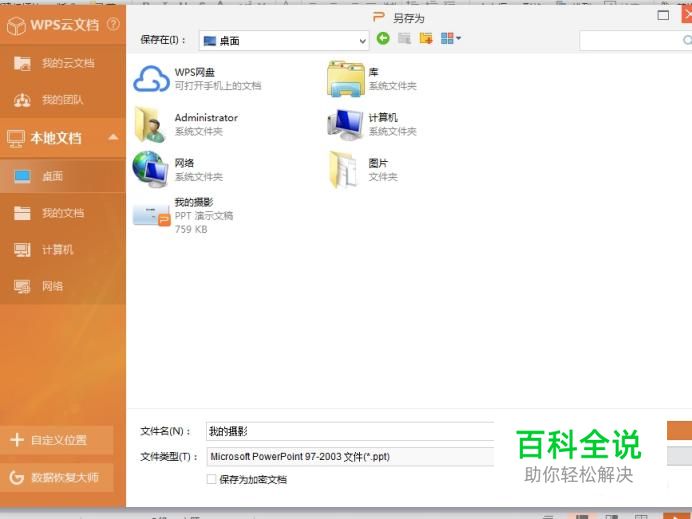The image size is (692, 519).
Task: Click the WPS cloud documents cube logo
Action: 16,25
